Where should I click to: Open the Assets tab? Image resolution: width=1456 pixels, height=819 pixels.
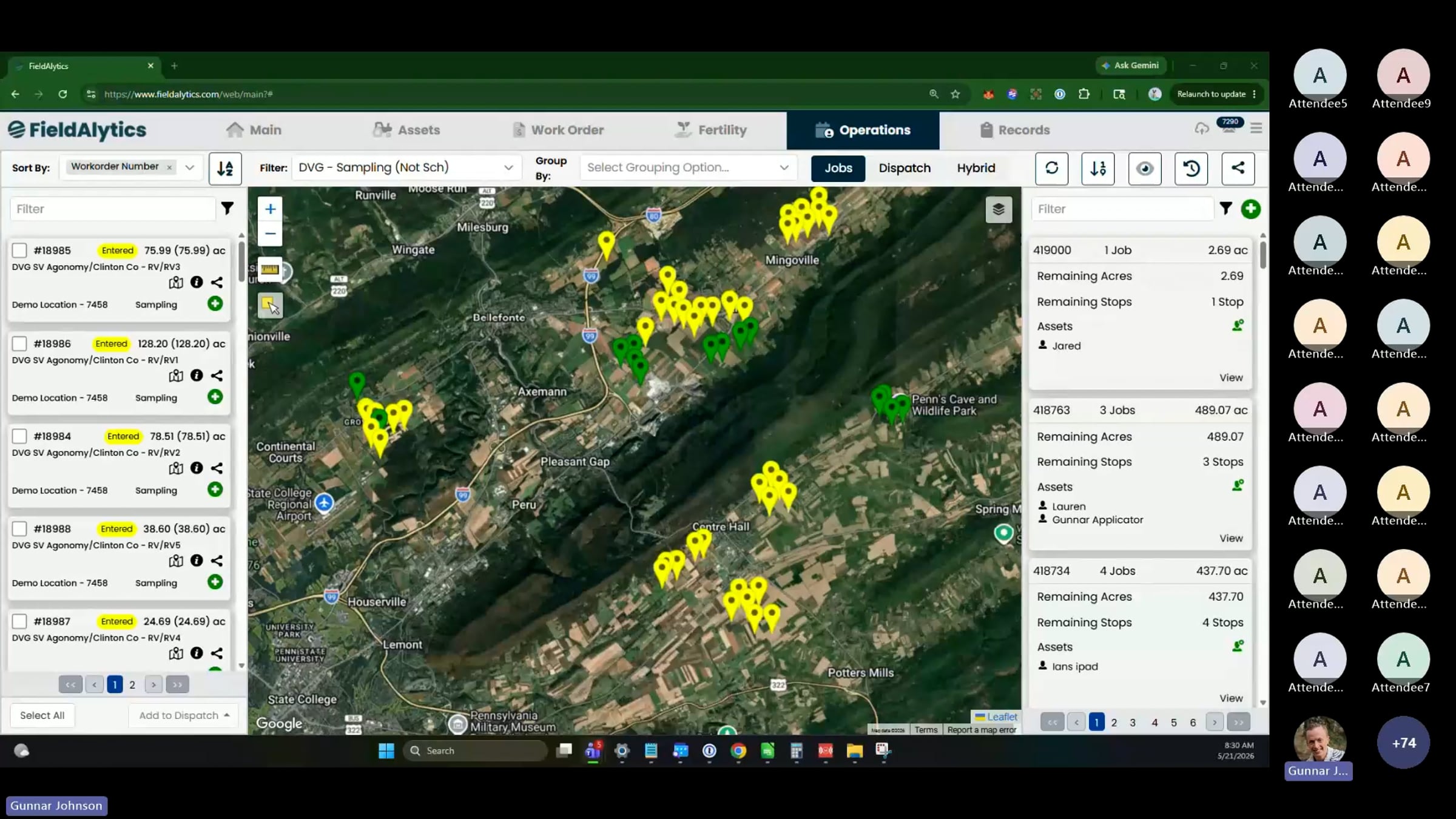pos(406,130)
